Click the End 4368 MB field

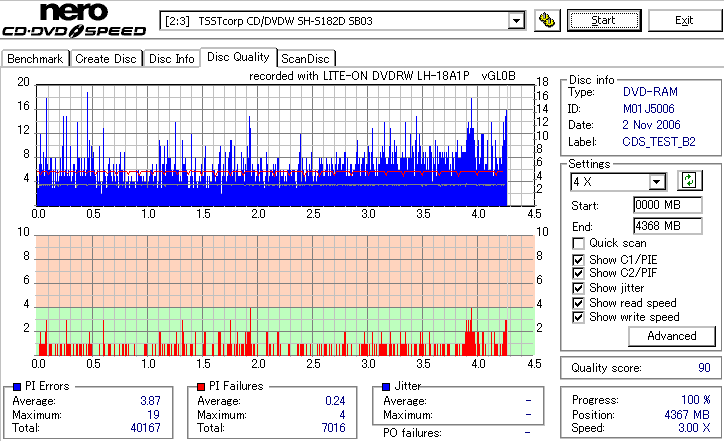668,226
